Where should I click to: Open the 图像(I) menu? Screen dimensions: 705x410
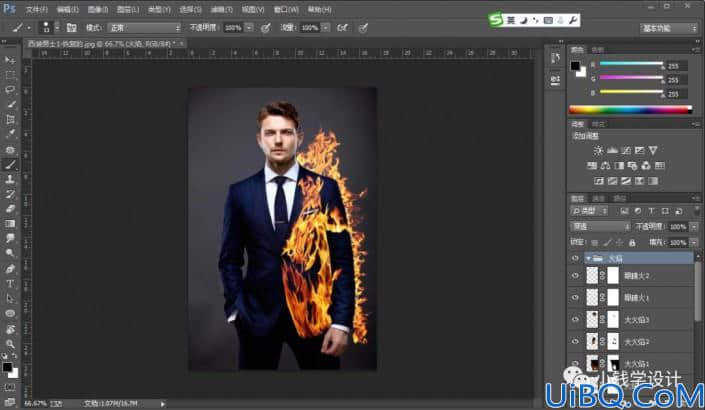point(98,9)
